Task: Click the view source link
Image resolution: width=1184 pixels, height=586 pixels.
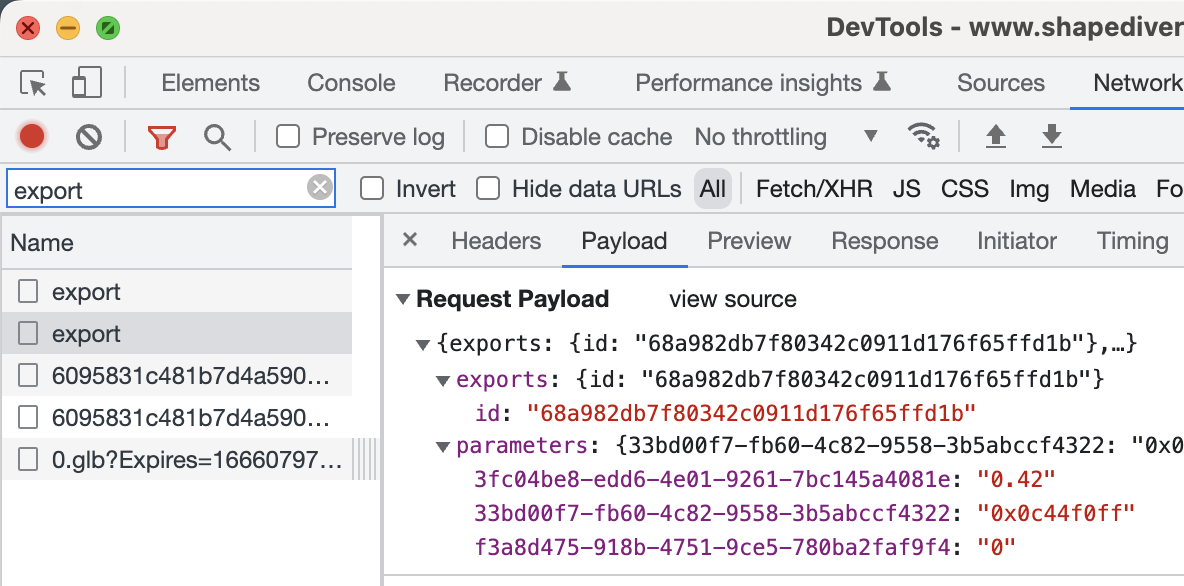Action: click(x=732, y=299)
